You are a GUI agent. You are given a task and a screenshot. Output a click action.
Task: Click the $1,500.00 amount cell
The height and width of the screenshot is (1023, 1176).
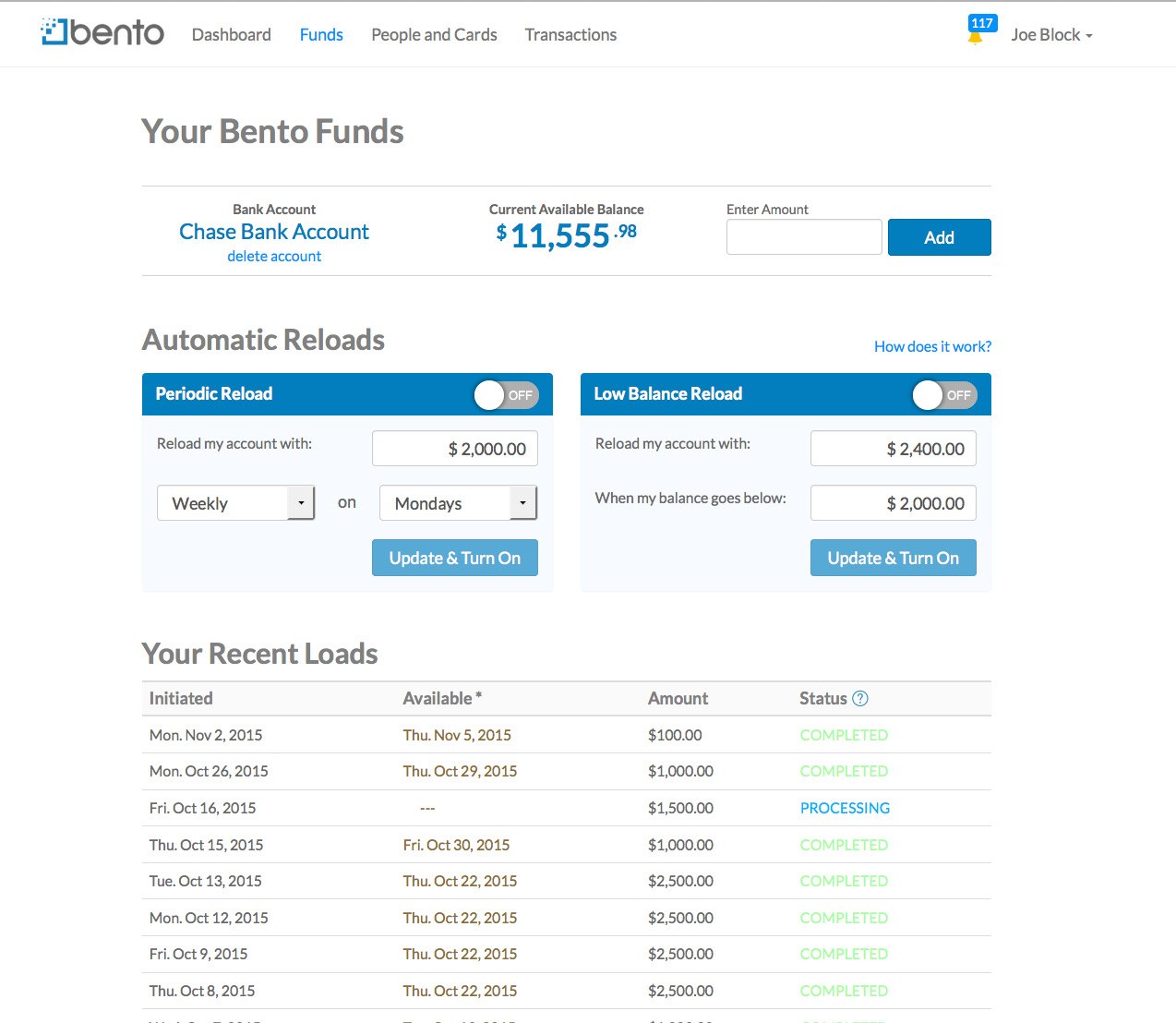[680, 808]
